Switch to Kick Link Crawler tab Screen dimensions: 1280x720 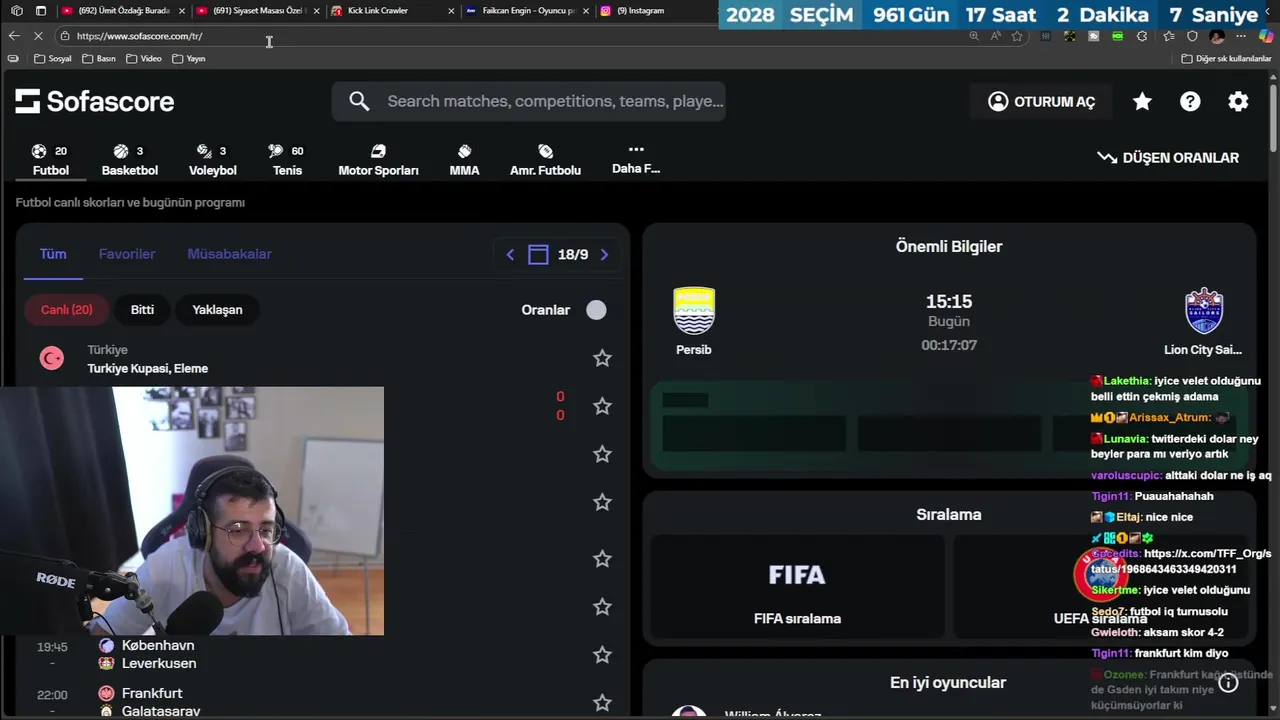coord(390,11)
